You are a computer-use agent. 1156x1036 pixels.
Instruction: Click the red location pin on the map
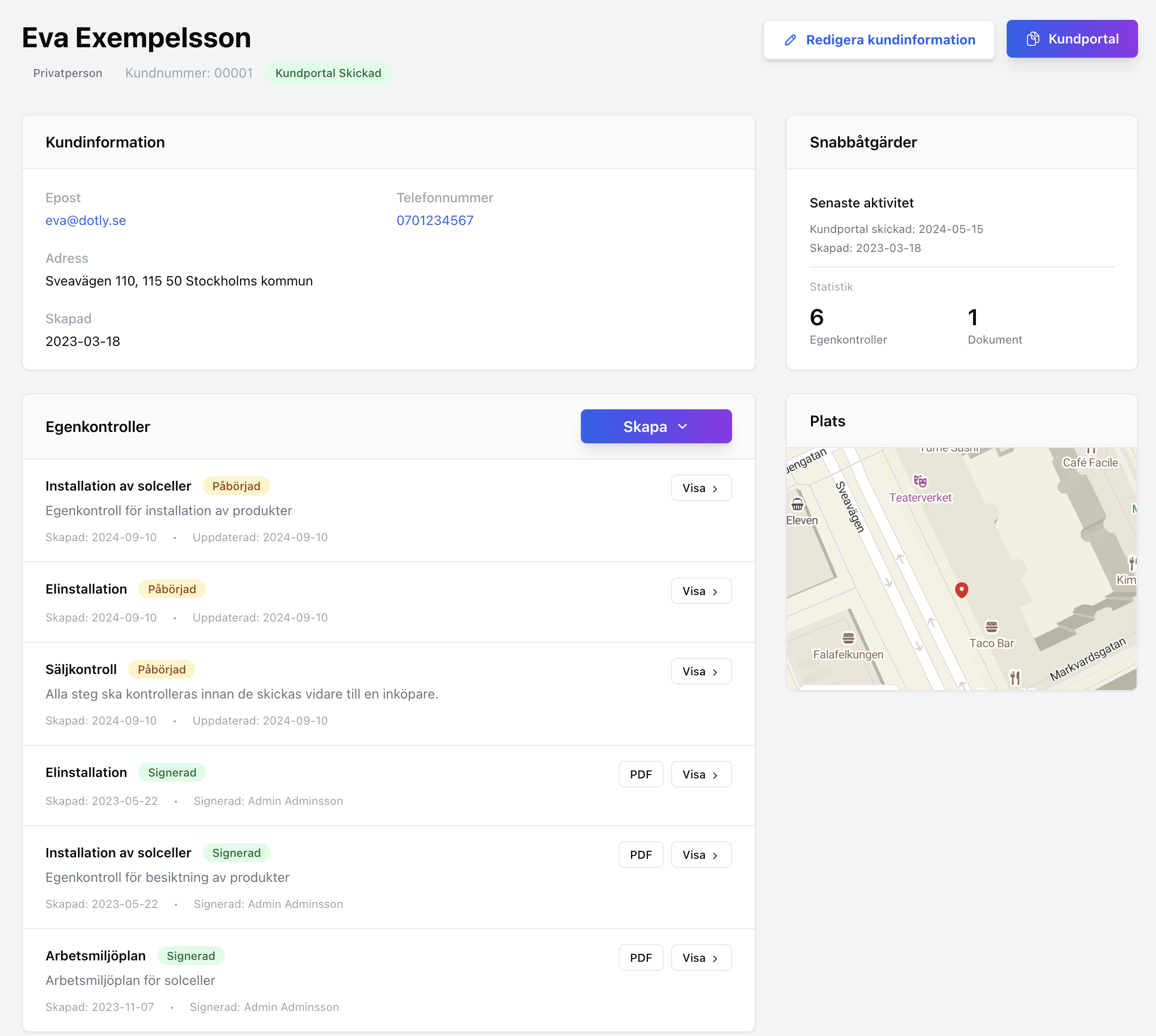[x=961, y=590]
